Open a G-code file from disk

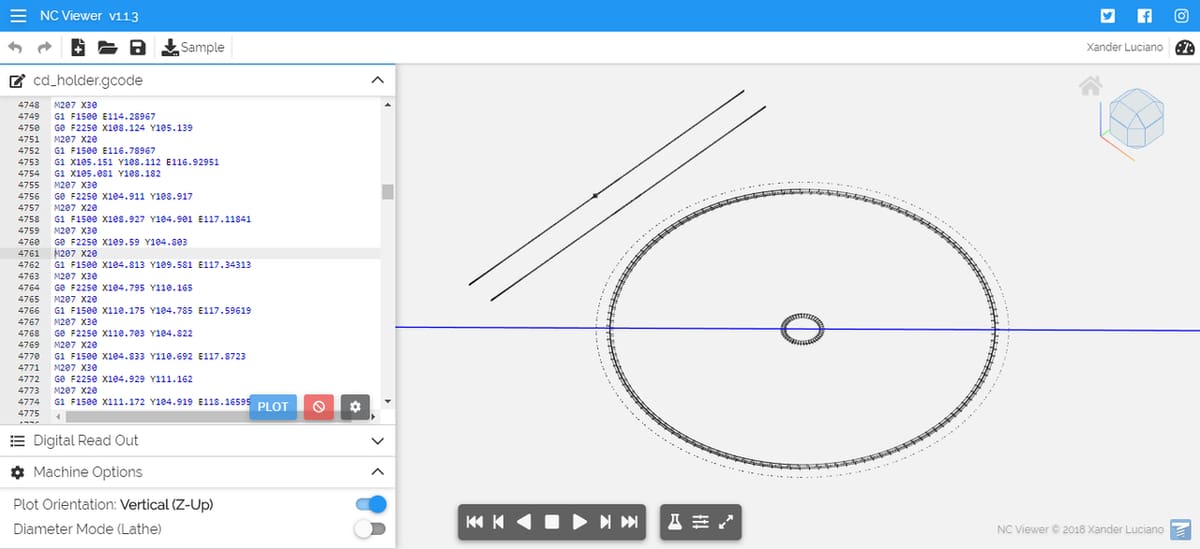pyautogui.click(x=108, y=47)
